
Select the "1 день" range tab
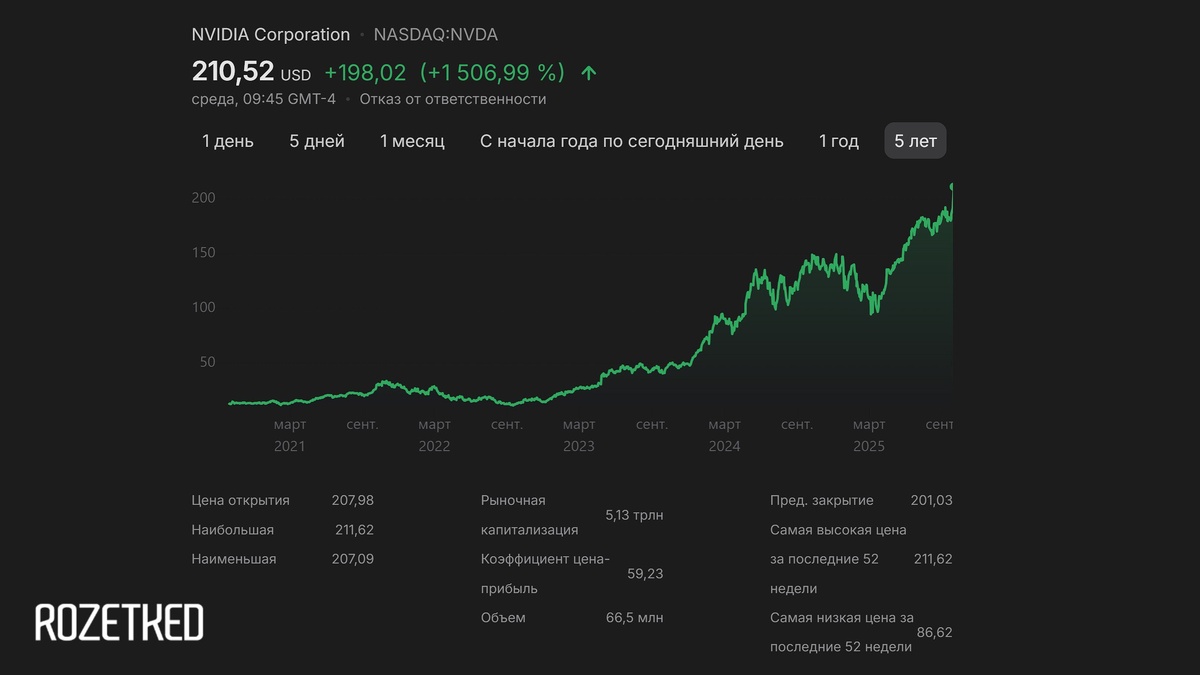click(x=228, y=141)
